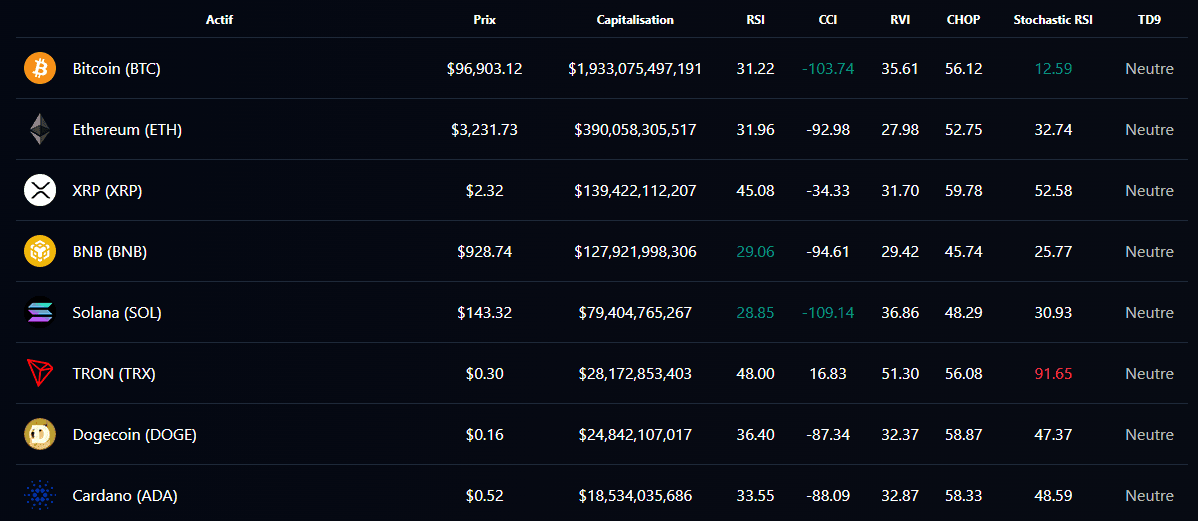Click the Solana striped logo icon
Image resolution: width=1198 pixels, height=521 pixels.
(x=40, y=312)
